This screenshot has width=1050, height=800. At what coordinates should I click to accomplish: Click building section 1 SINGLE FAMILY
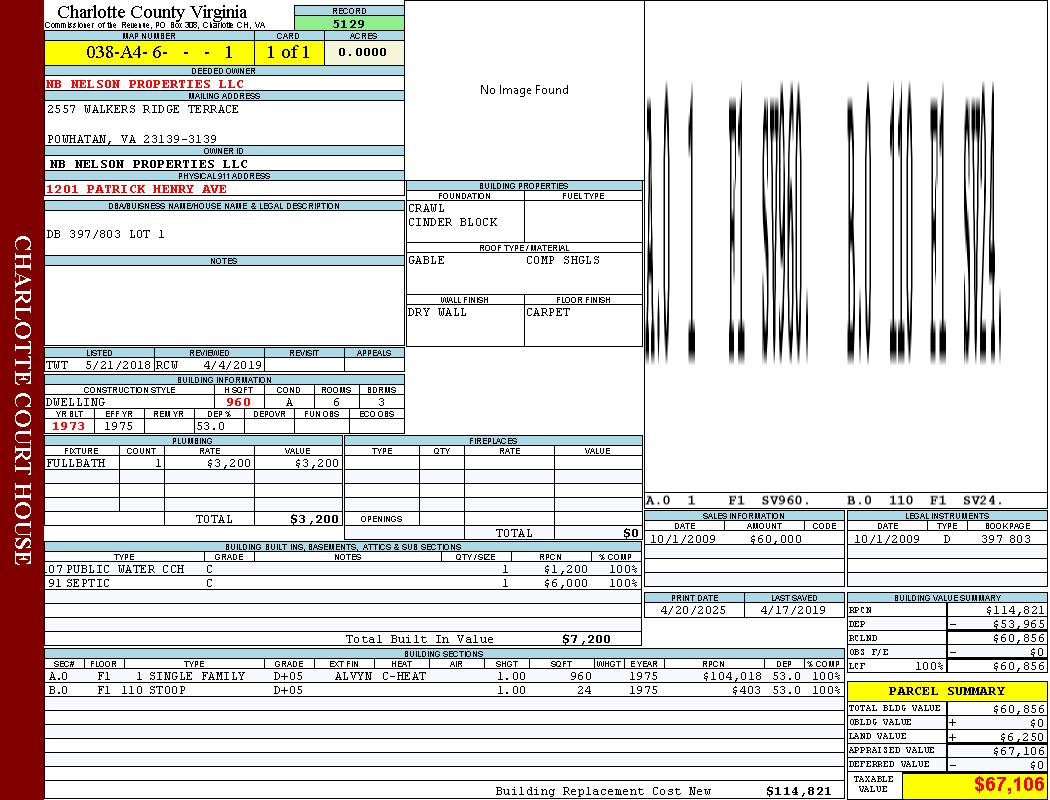[190, 676]
